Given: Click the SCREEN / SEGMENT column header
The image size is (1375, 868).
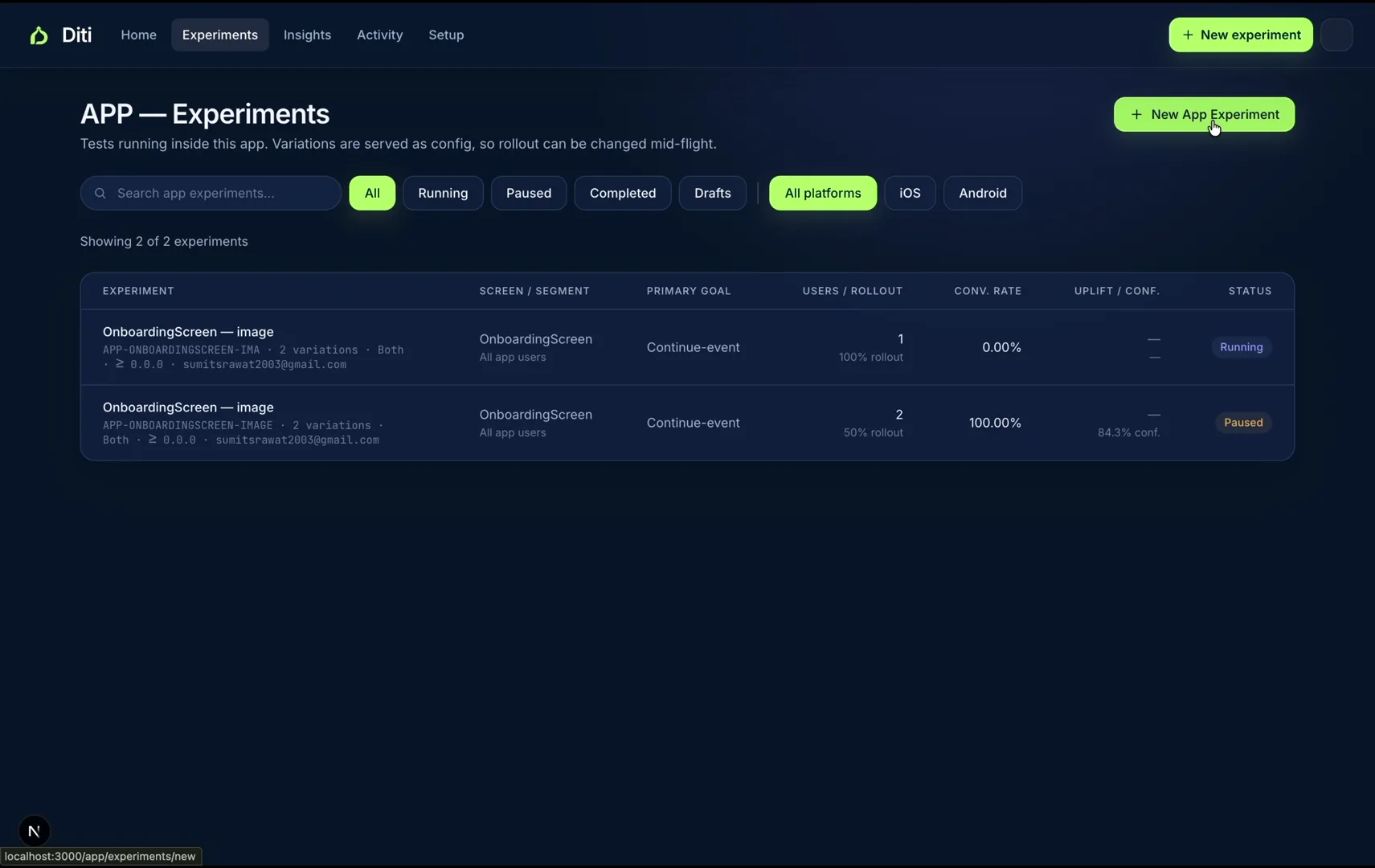Looking at the screenshot, I should (534, 291).
